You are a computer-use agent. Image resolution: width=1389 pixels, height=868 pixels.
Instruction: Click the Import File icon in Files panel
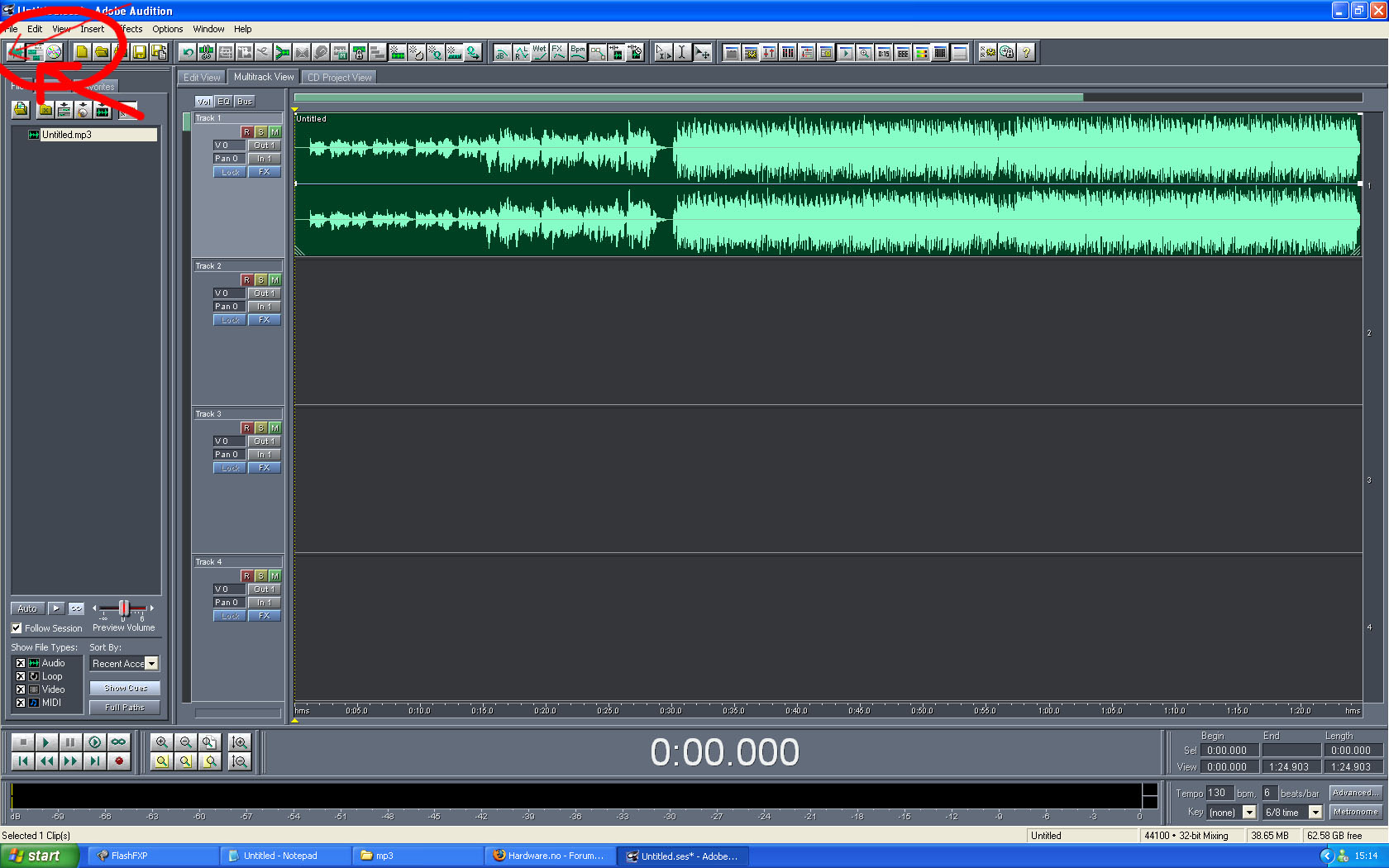point(21,110)
